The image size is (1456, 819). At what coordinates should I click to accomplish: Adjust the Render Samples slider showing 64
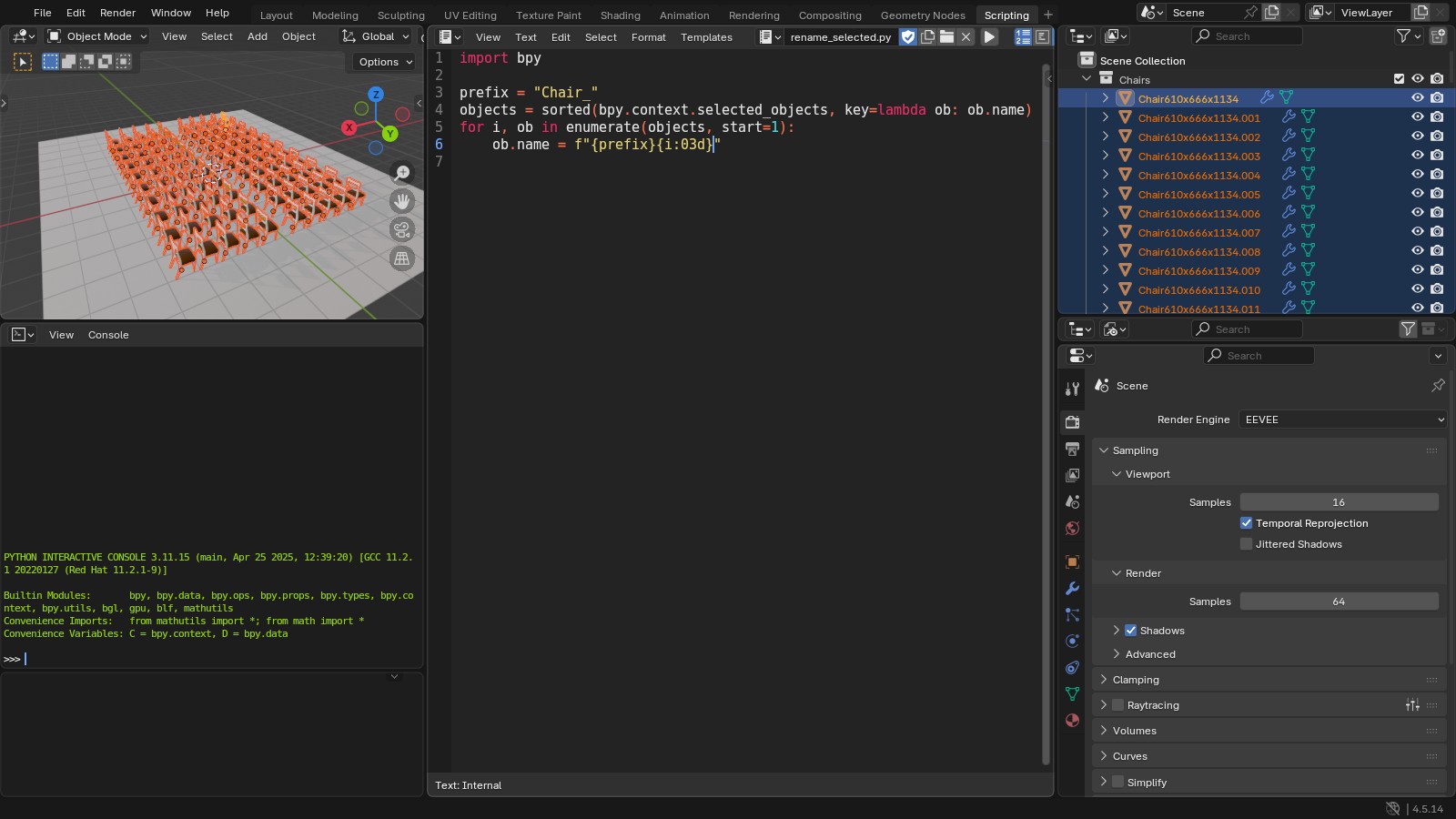(1339, 602)
